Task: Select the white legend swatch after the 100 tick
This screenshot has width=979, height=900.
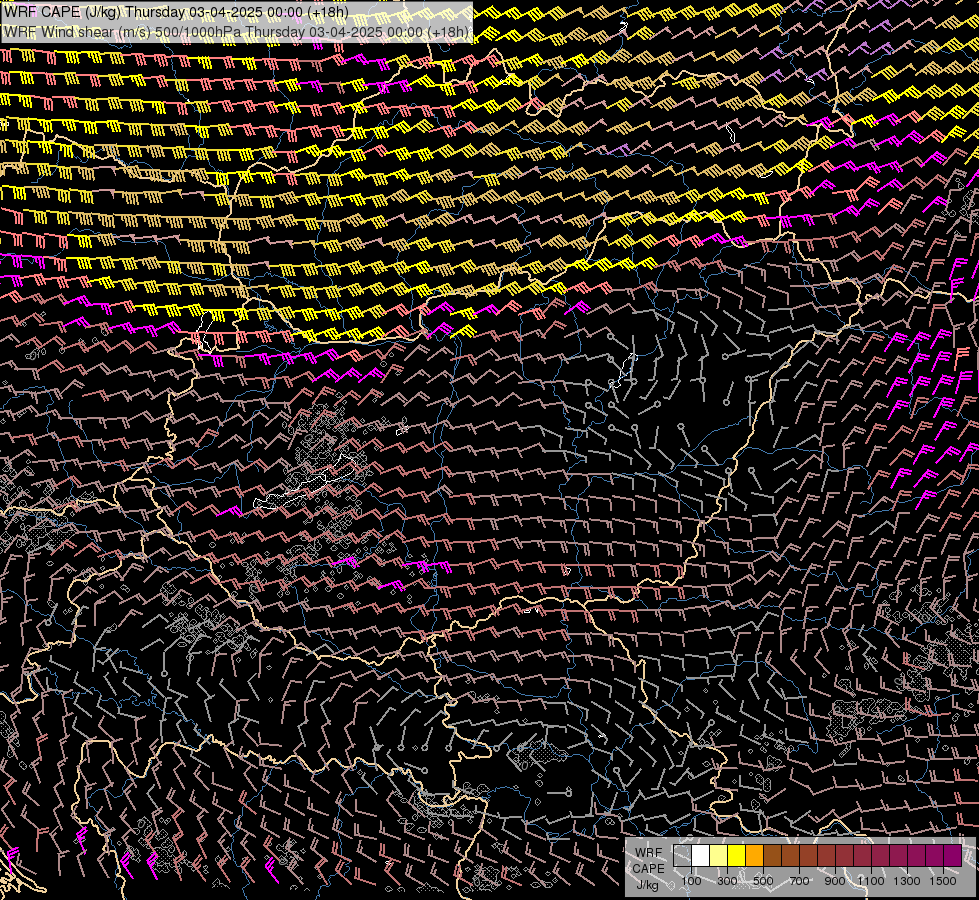Action: 701,855
